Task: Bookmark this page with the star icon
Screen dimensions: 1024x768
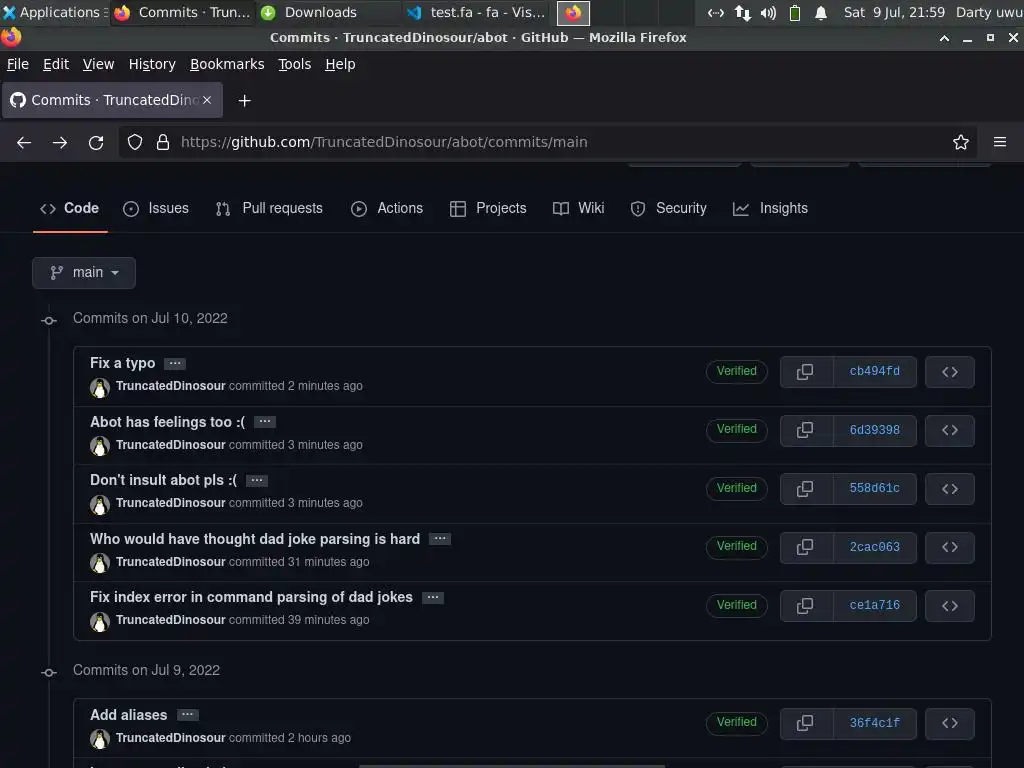Action: click(960, 142)
